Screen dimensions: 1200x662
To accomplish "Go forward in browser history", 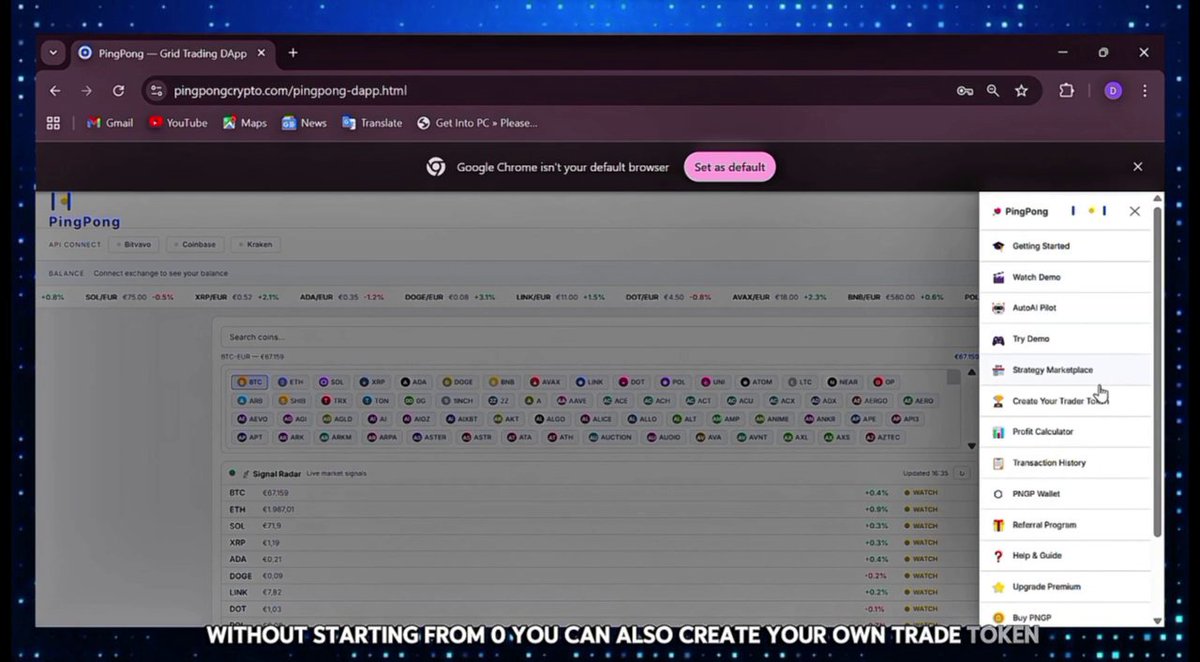I will click(x=87, y=91).
